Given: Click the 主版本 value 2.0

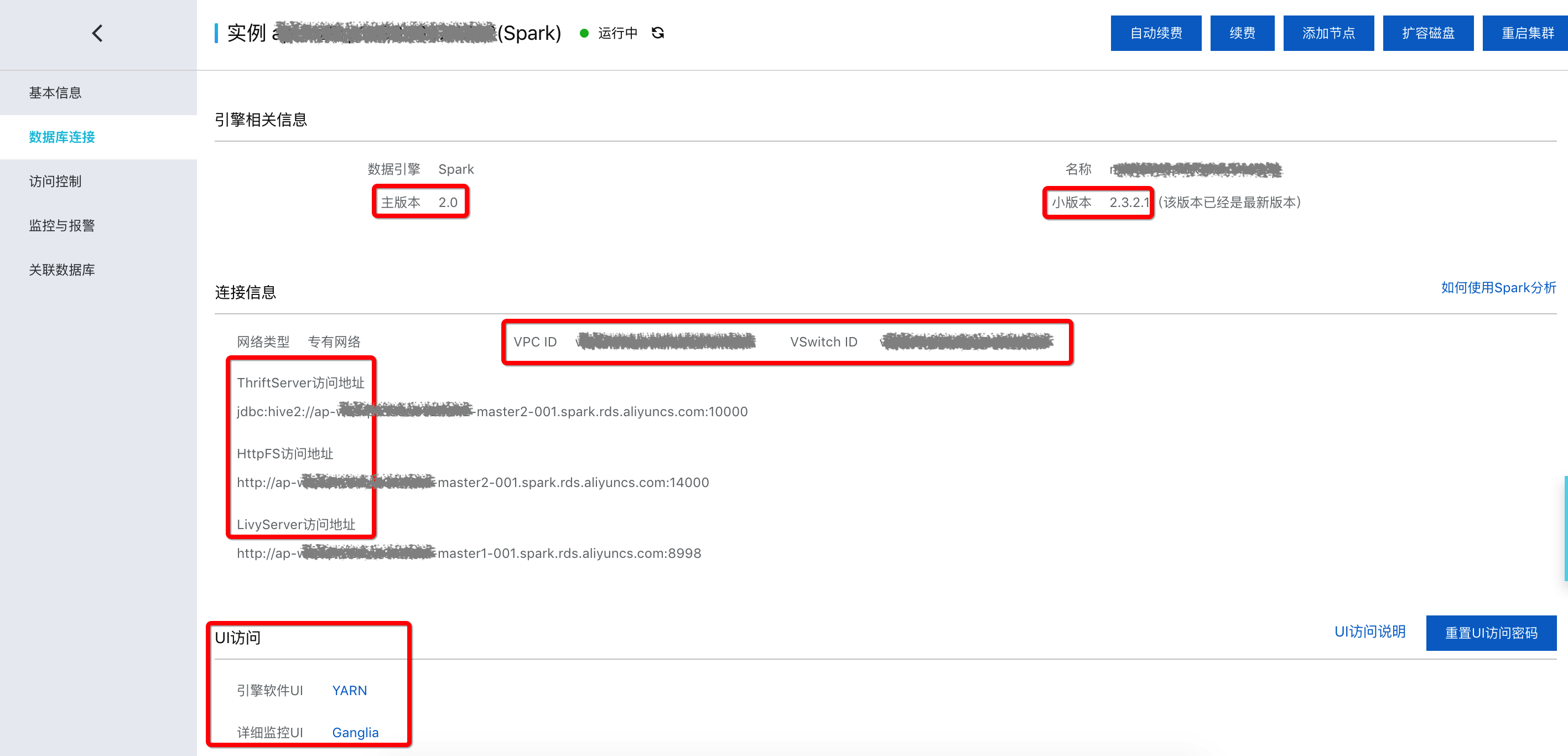Looking at the screenshot, I should tap(448, 202).
